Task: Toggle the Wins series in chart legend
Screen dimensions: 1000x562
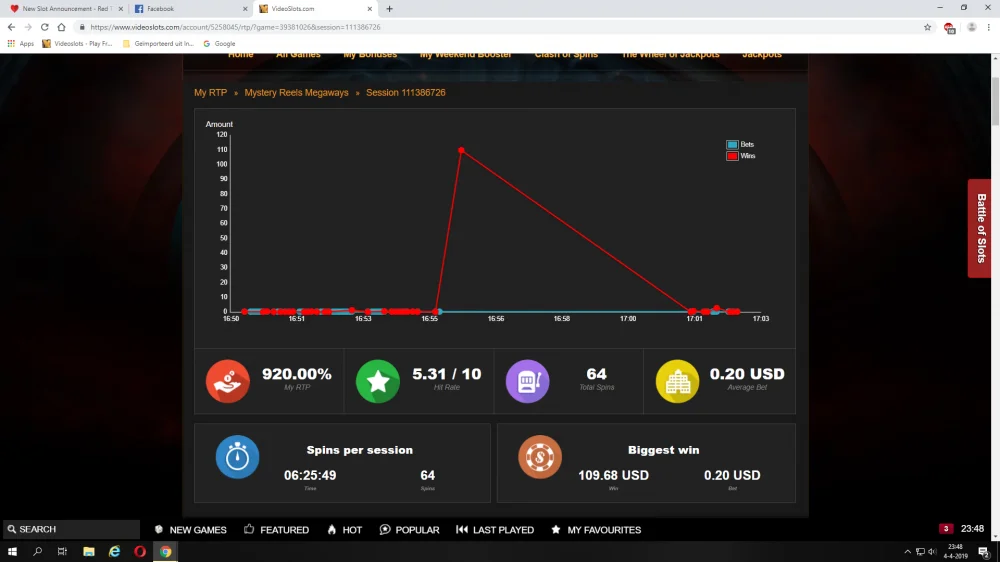Action: (740, 156)
